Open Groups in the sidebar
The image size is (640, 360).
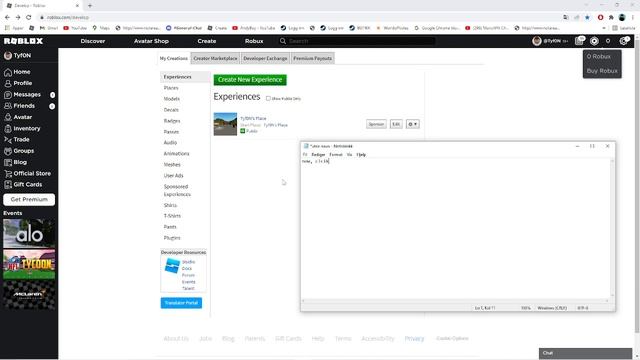(x=19, y=151)
